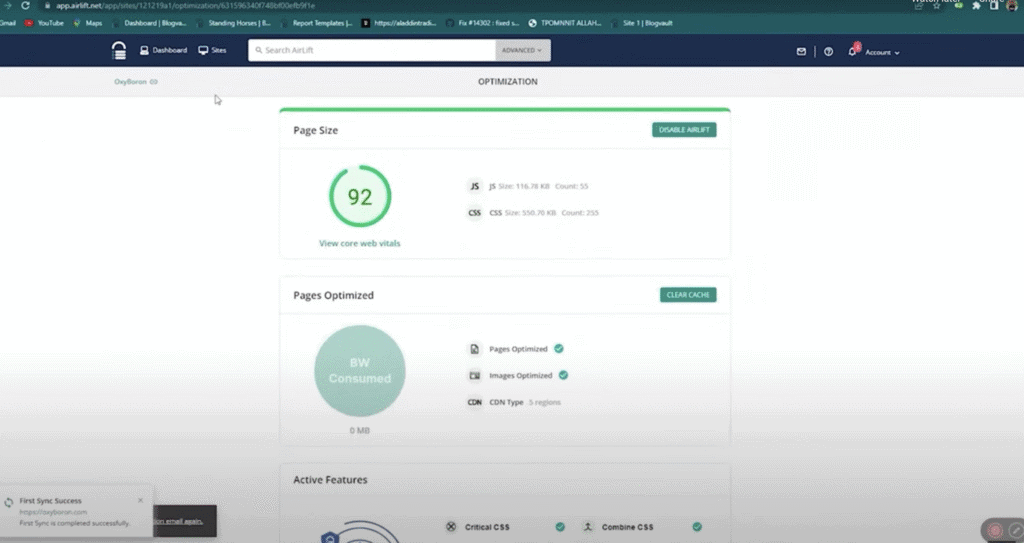Open the mail envelope icon in header
The width and height of the screenshot is (1024, 543).
(801, 51)
